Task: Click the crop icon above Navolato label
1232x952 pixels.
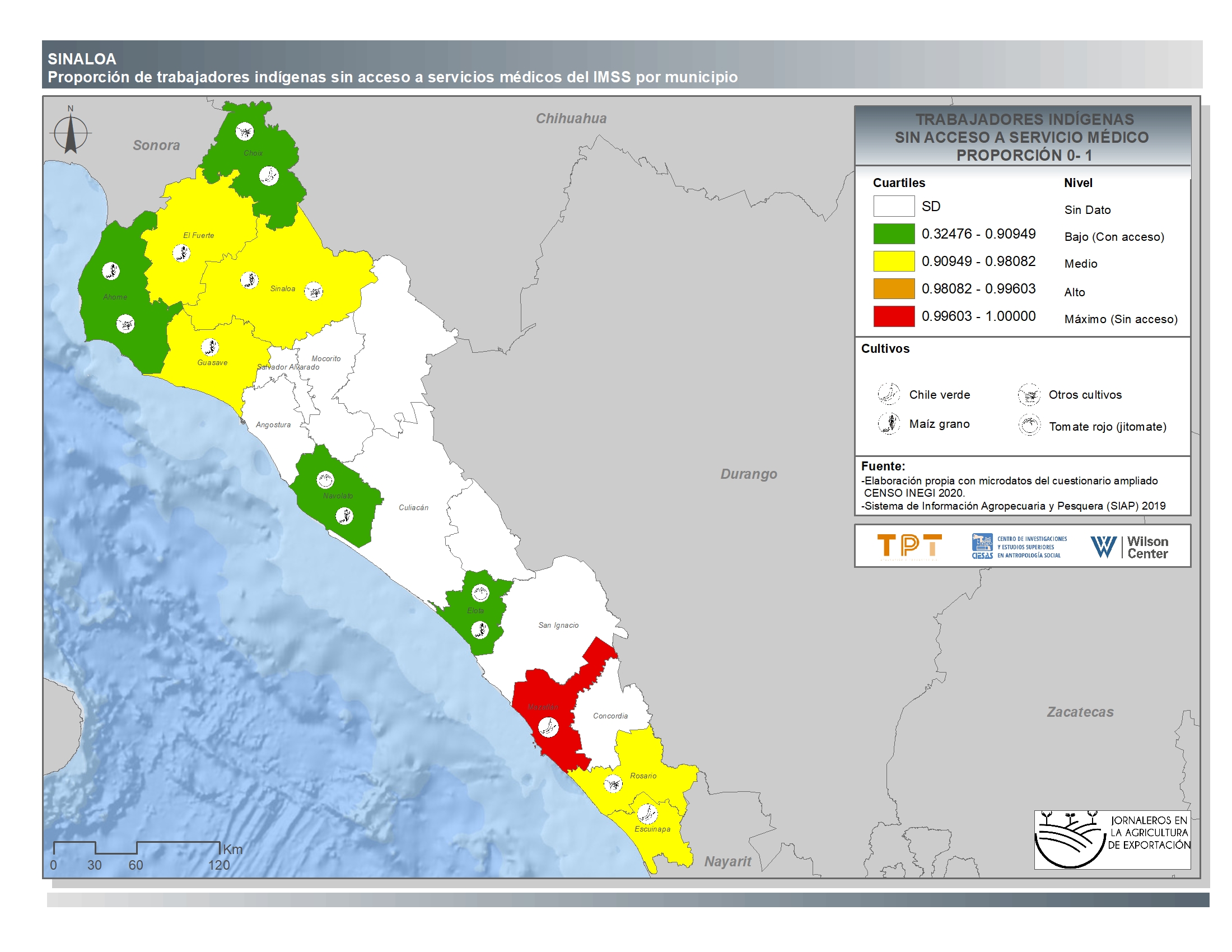Action: [325, 480]
